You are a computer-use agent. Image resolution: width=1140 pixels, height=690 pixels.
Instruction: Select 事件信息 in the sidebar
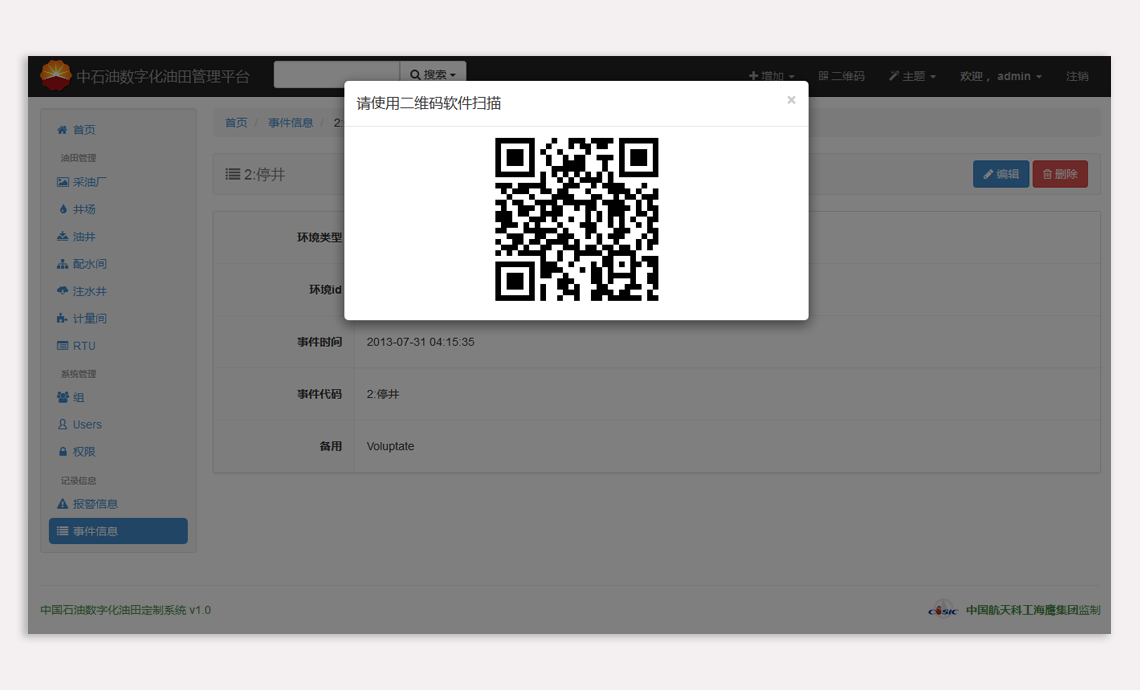pyautogui.click(x=118, y=531)
